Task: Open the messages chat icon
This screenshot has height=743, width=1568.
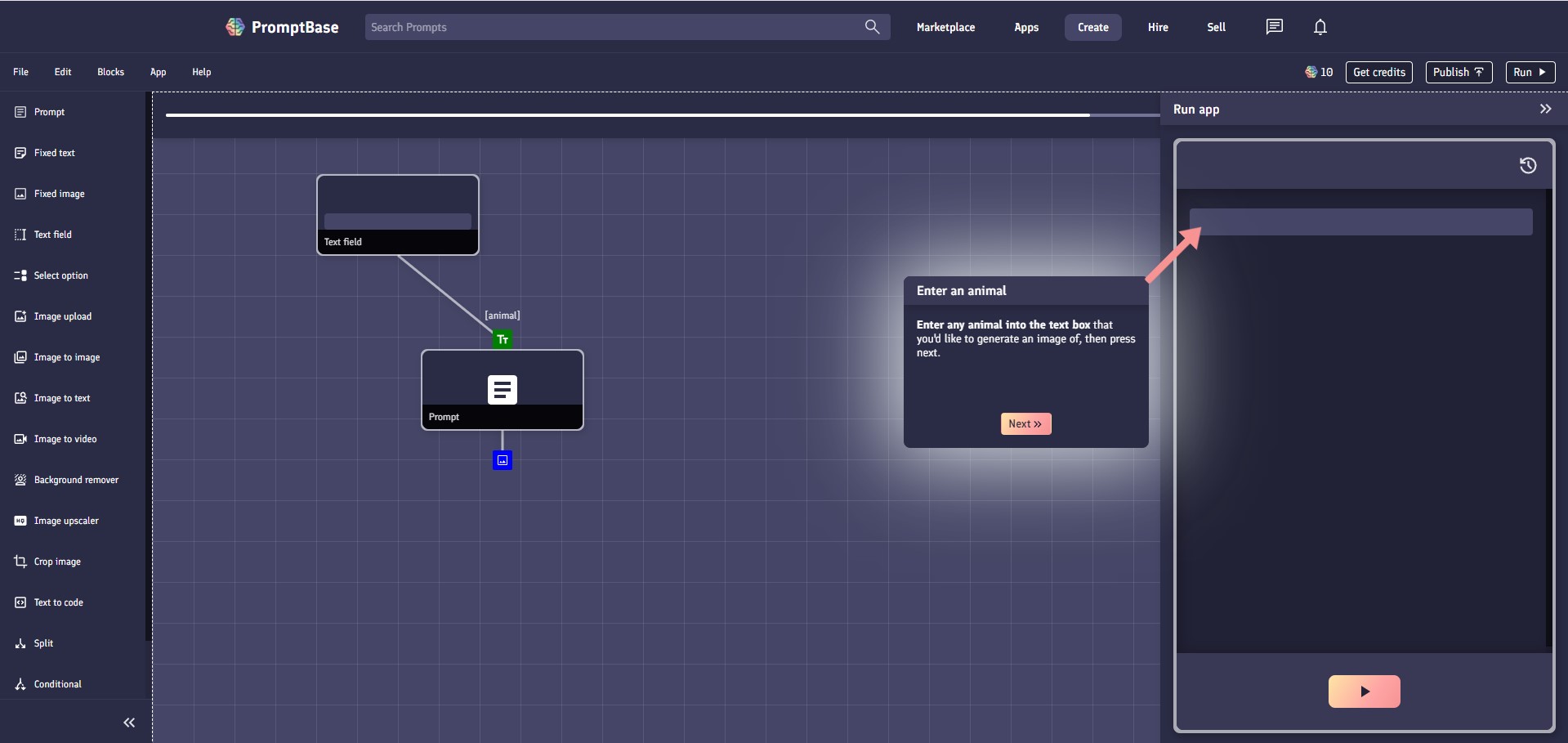Action: 1274,27
